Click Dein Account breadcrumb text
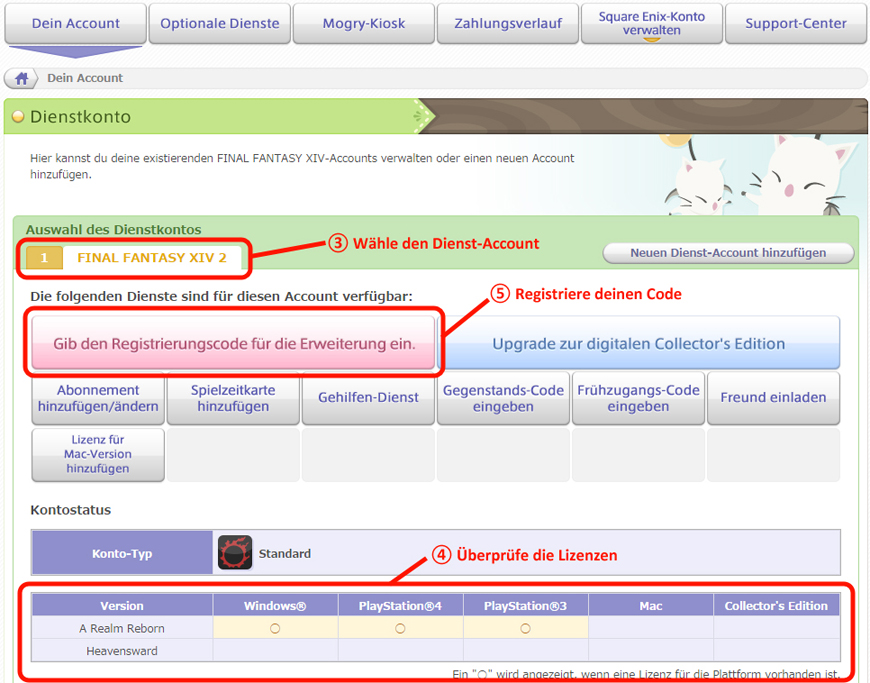 tap(85, 78)
